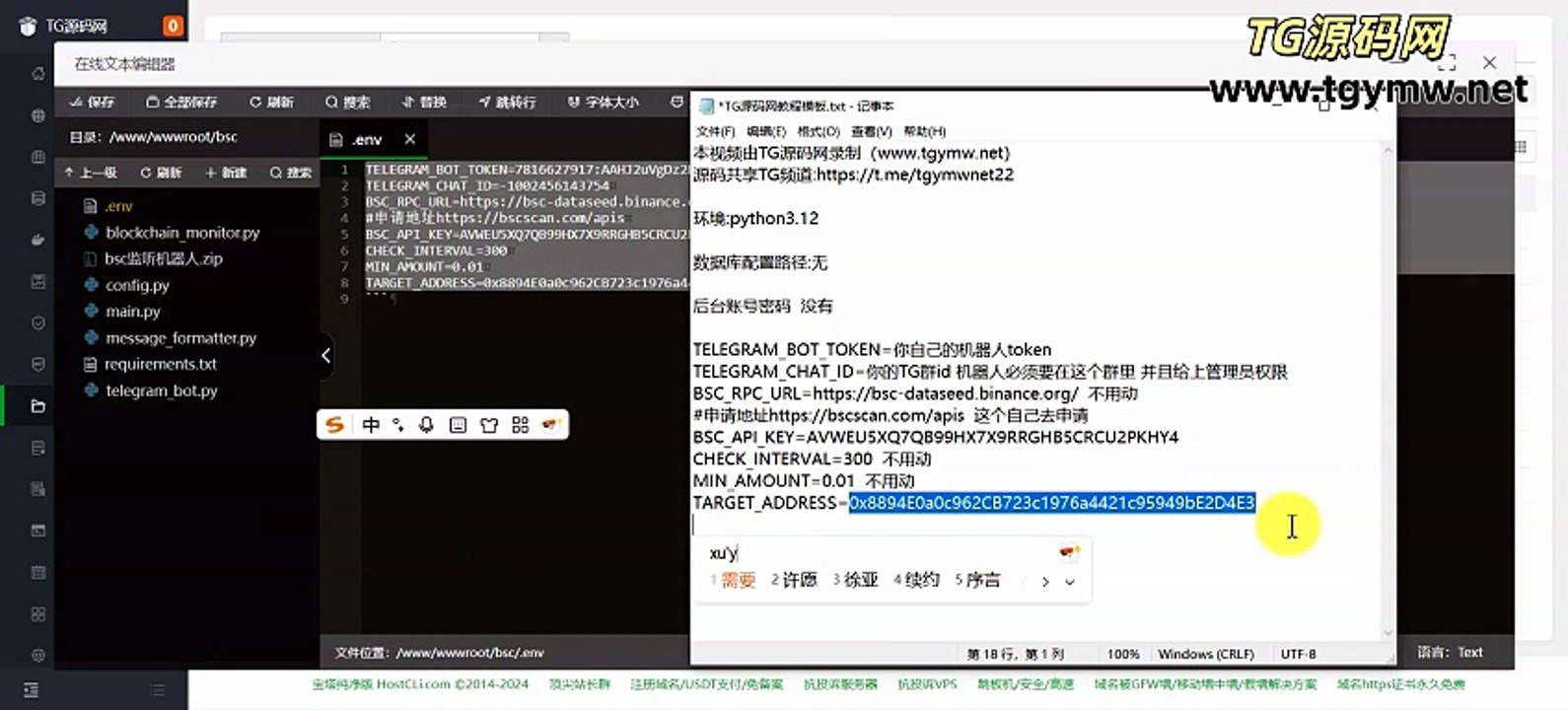Image resolution: width=1568 pixels, height=710 pixels.
Task: Expand the candidate list down arrow
Action: [1070, 582]
